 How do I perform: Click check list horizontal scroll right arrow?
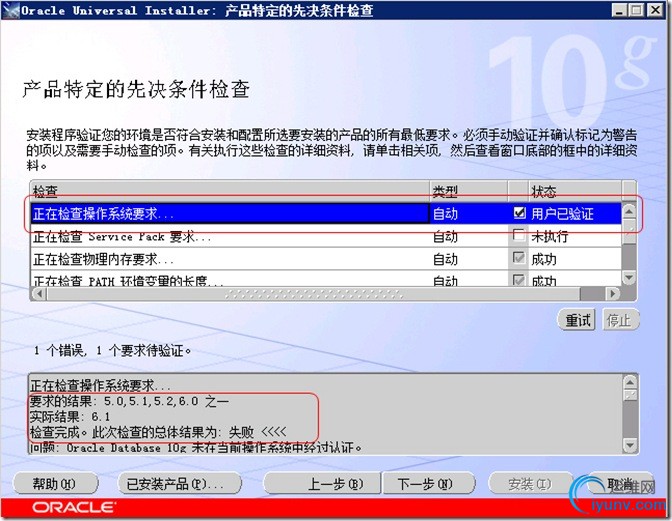pyautogui.click(x=612, y=293)
